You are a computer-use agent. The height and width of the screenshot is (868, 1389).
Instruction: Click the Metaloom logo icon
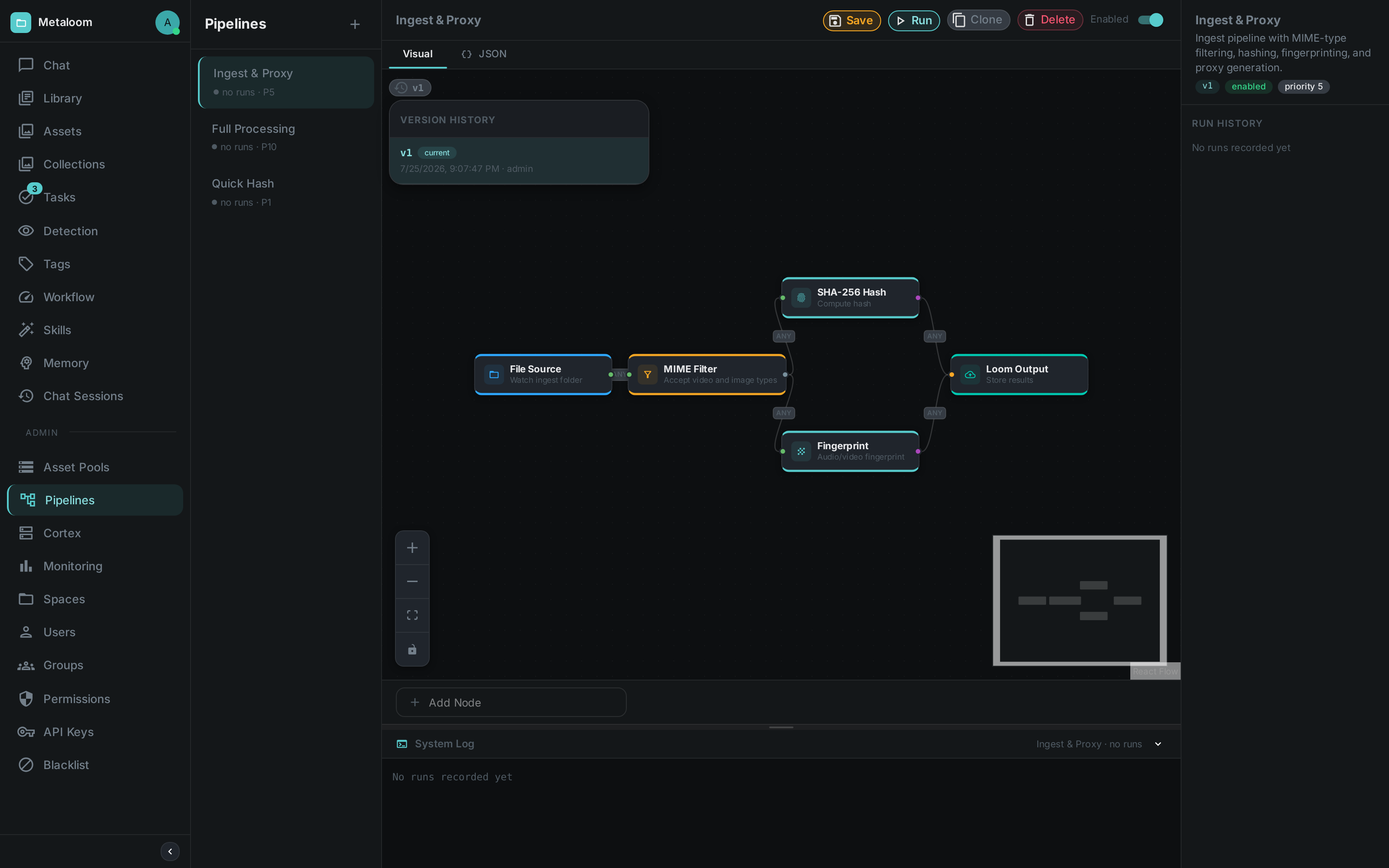point(21,23)
